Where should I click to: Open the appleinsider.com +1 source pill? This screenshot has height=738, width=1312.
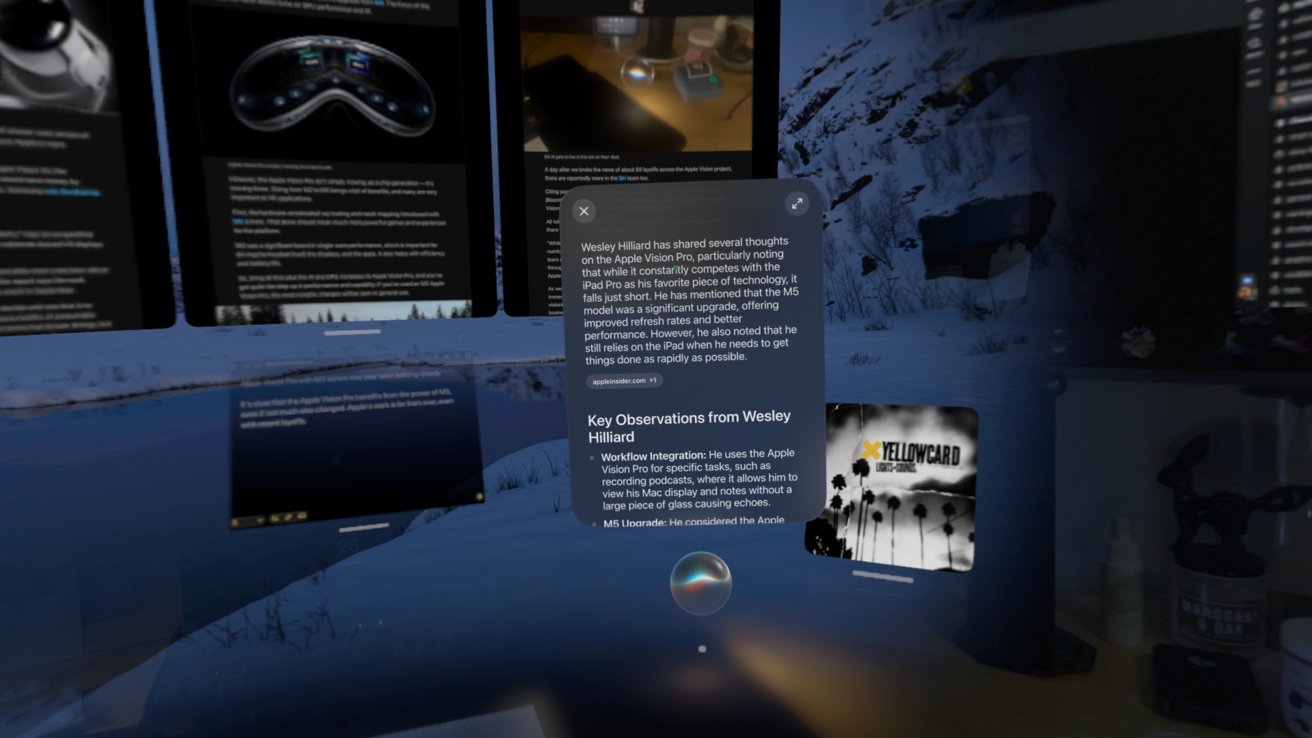624,381
